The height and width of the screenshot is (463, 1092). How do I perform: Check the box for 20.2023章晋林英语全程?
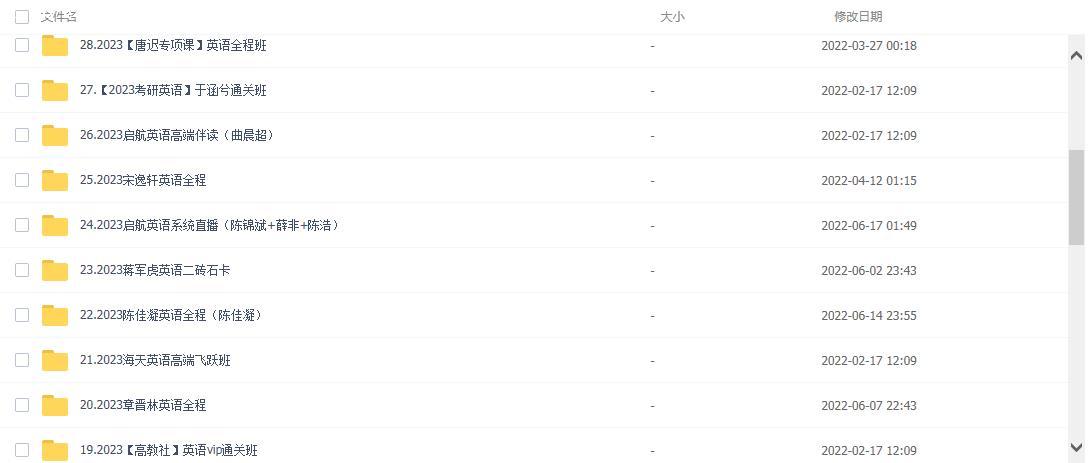22,405
